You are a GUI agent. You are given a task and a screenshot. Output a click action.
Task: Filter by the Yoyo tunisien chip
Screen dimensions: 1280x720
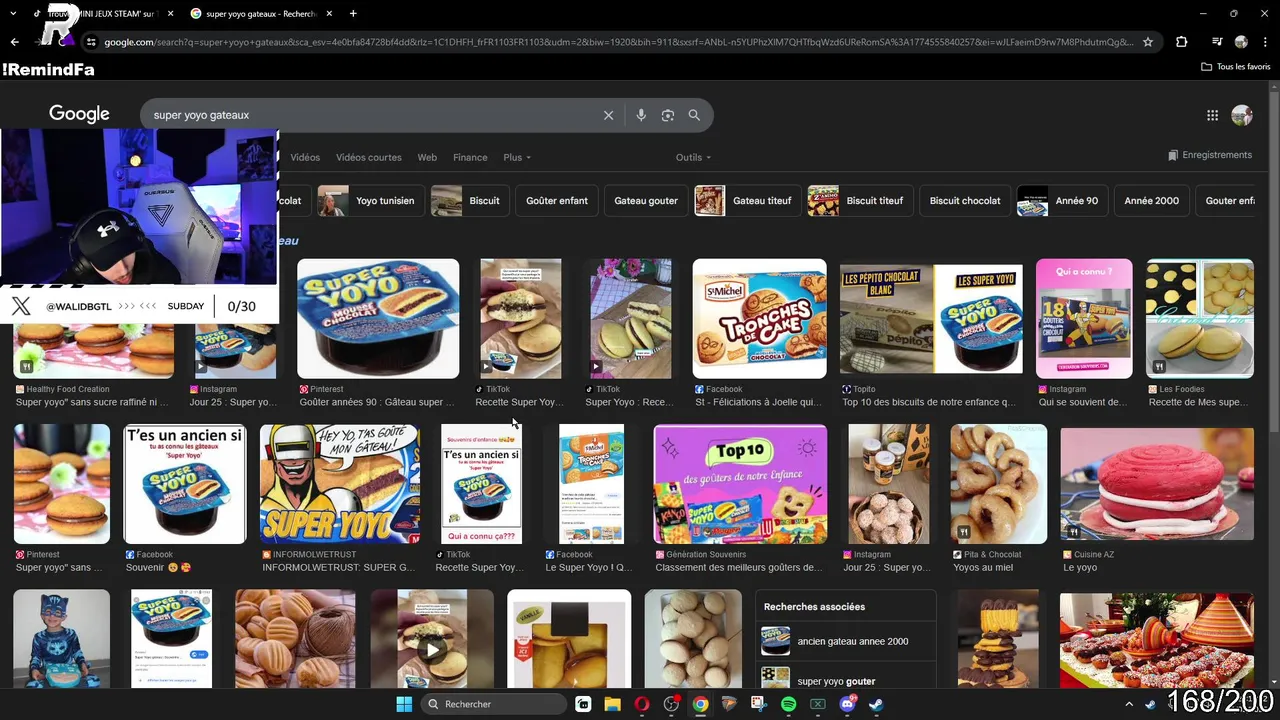click(372, 200)
